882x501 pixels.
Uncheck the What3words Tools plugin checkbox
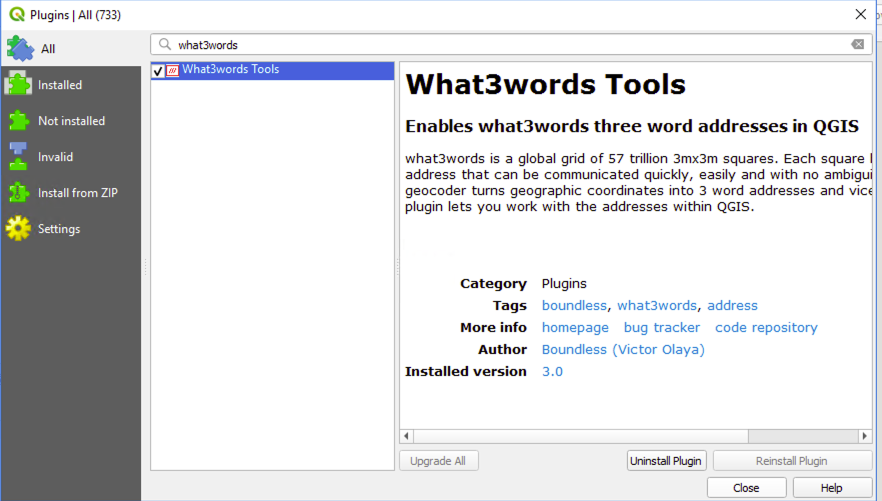[158, 71]
